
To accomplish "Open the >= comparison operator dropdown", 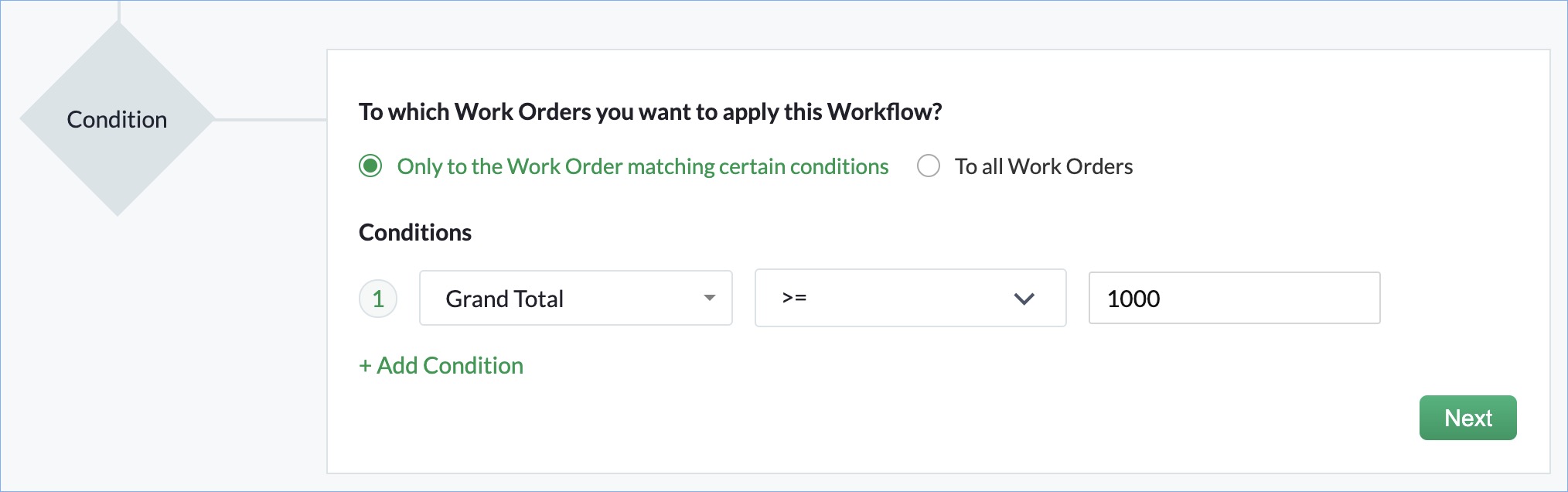I will coord(910,298).
